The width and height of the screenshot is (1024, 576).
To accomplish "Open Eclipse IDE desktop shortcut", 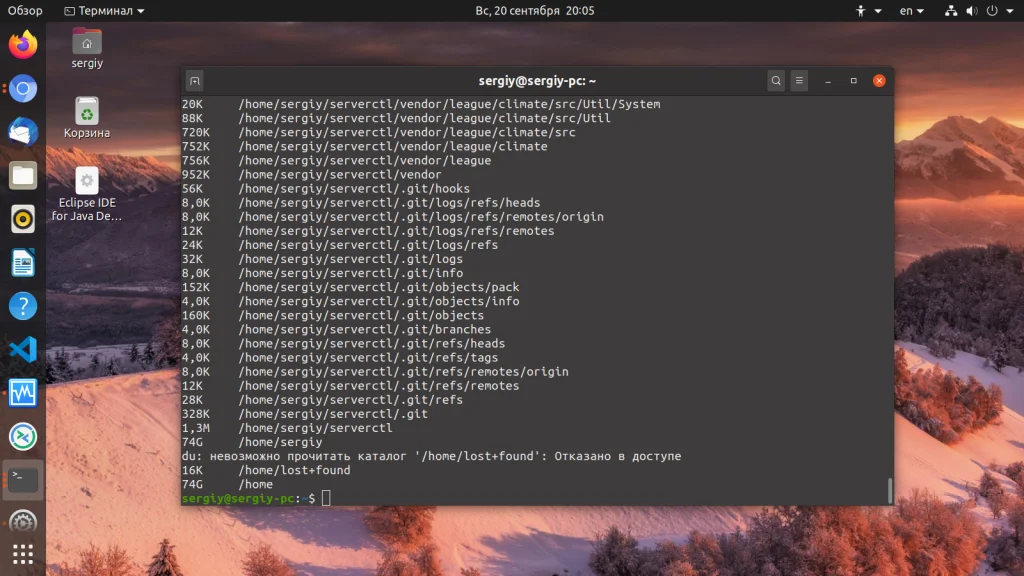I will pyautogui.click(x=87, y=194).
